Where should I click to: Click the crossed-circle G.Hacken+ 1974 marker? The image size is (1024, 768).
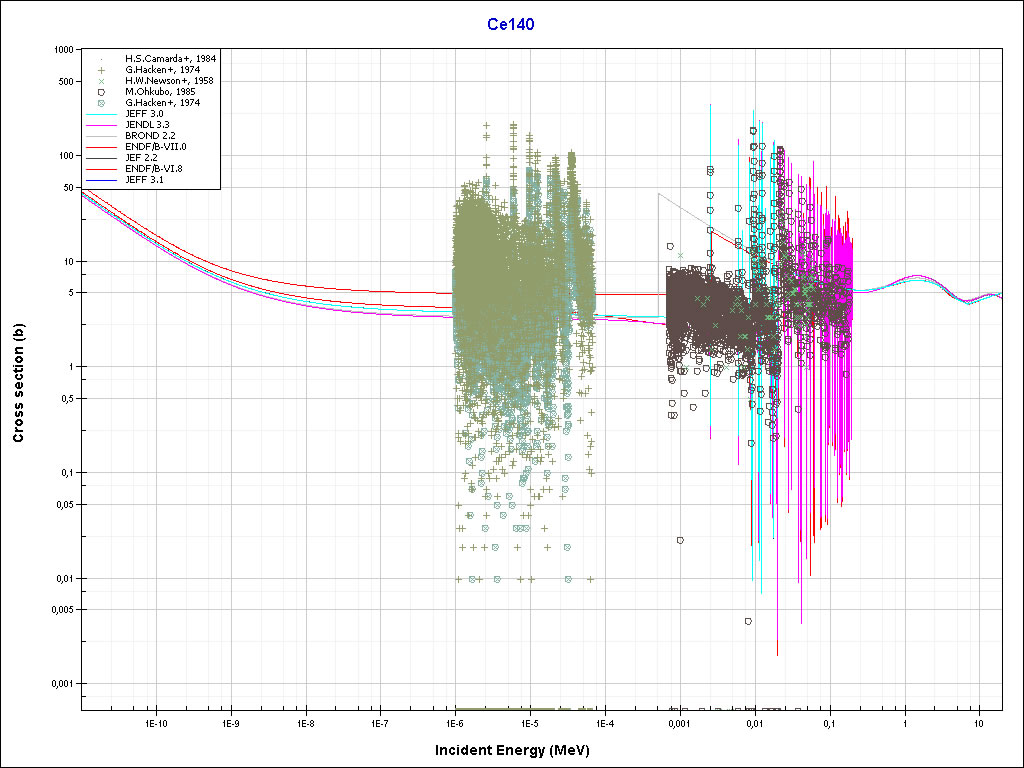click(101, 102)
